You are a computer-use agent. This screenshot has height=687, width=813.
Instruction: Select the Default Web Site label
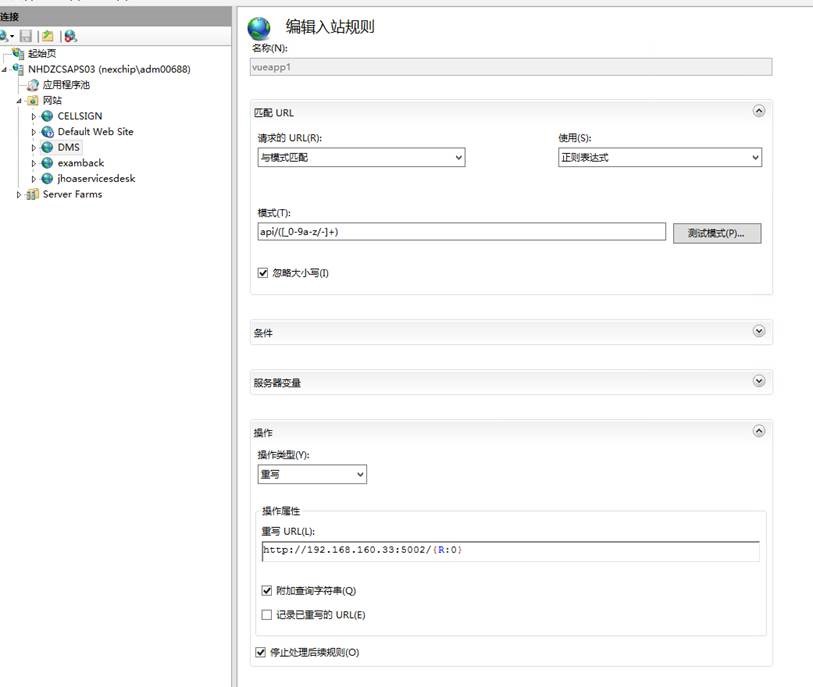coord(95,132)
